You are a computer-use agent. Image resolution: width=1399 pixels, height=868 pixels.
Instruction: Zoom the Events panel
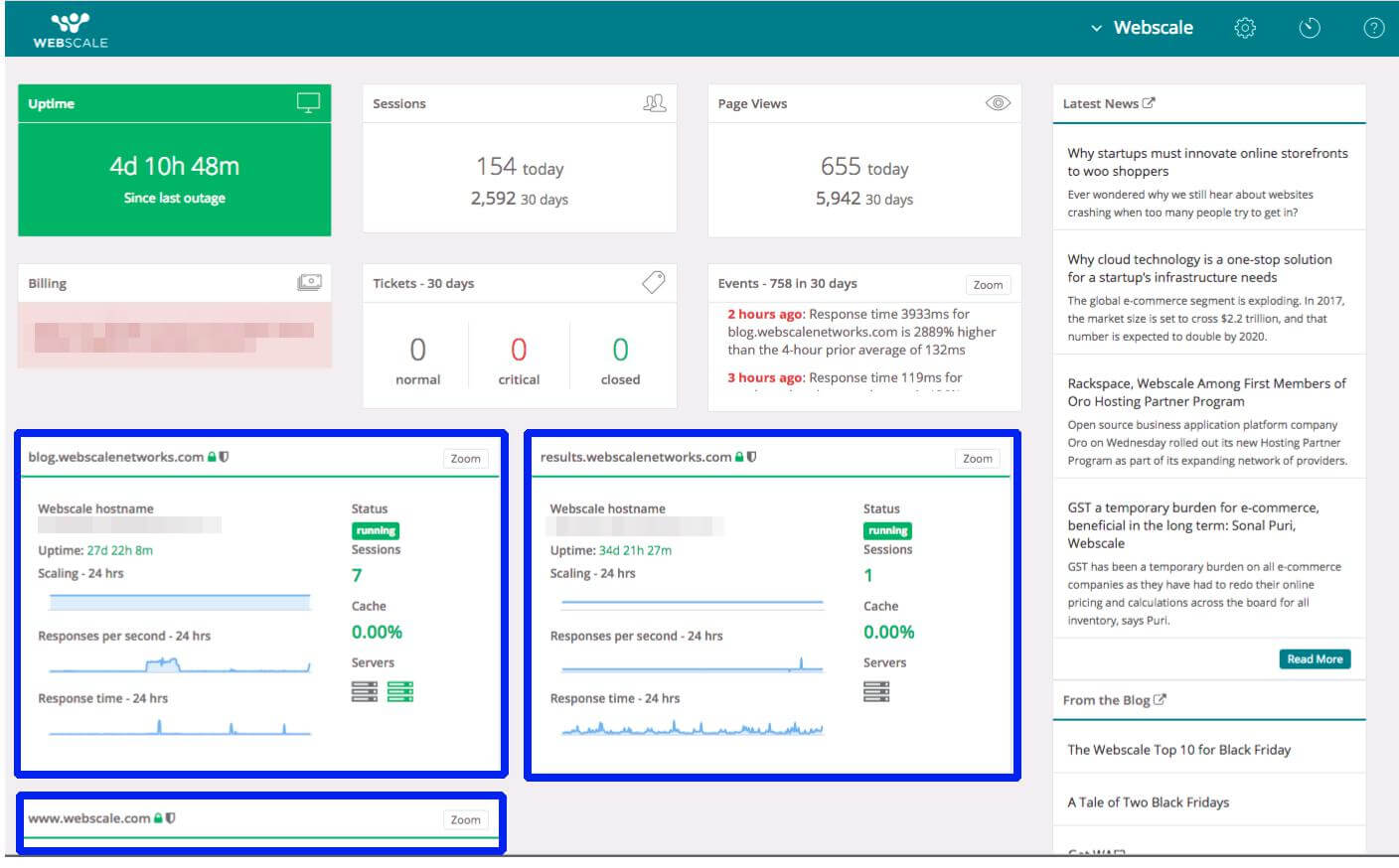[x=987, y=285]
